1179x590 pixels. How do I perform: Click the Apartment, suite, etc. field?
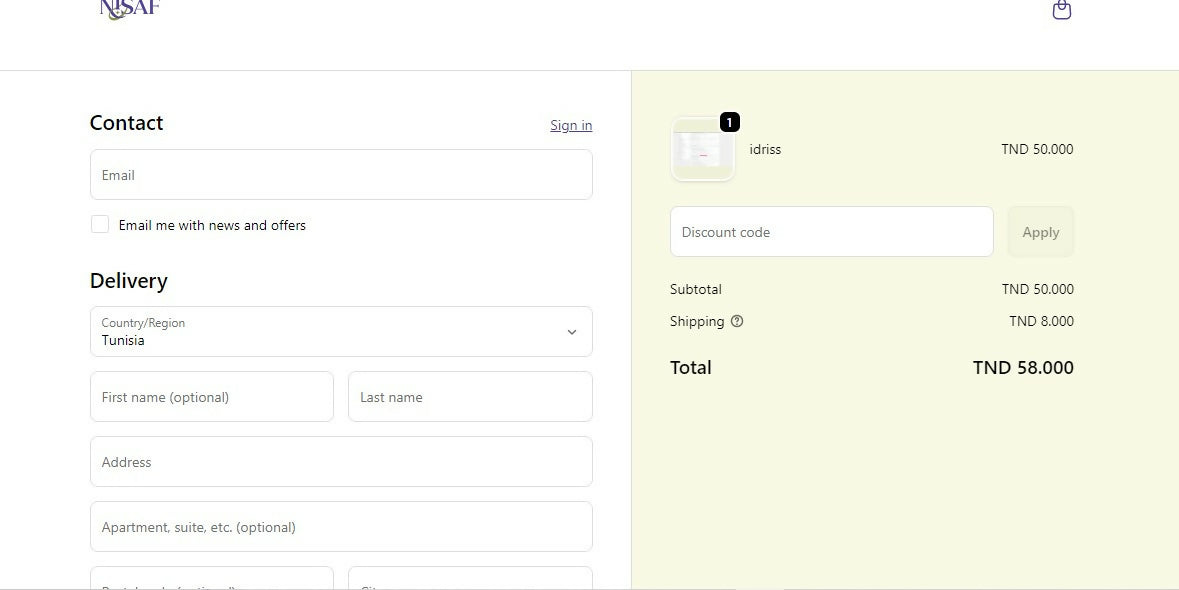point(341,527)
